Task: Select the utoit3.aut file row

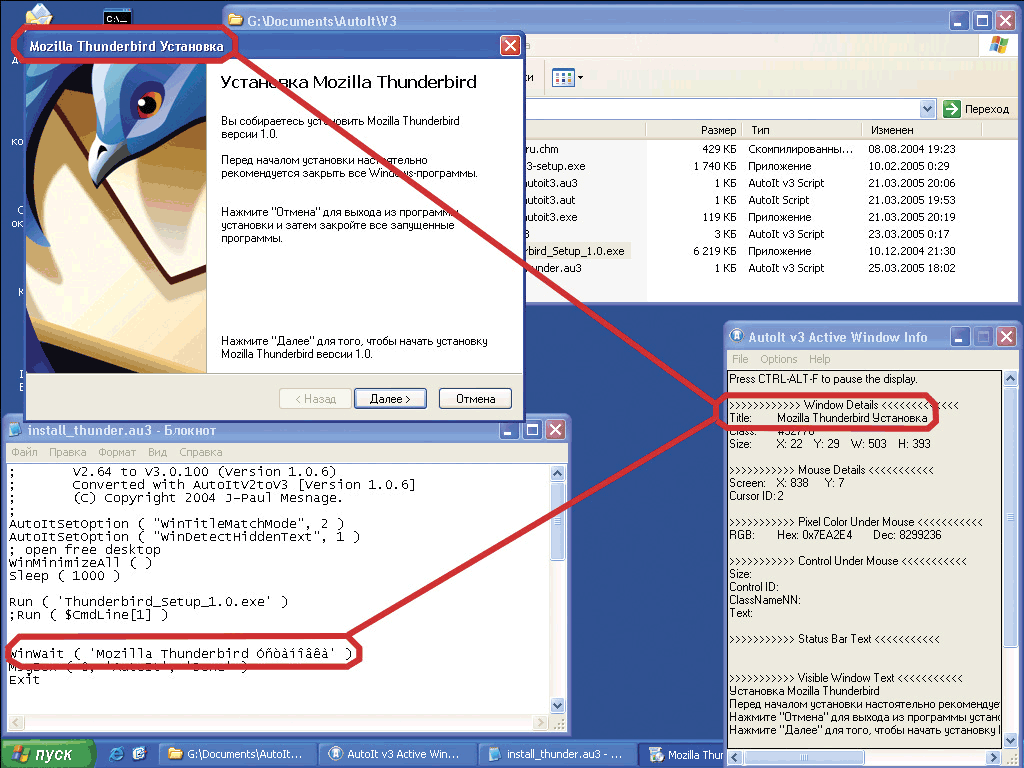Action: 551,200
